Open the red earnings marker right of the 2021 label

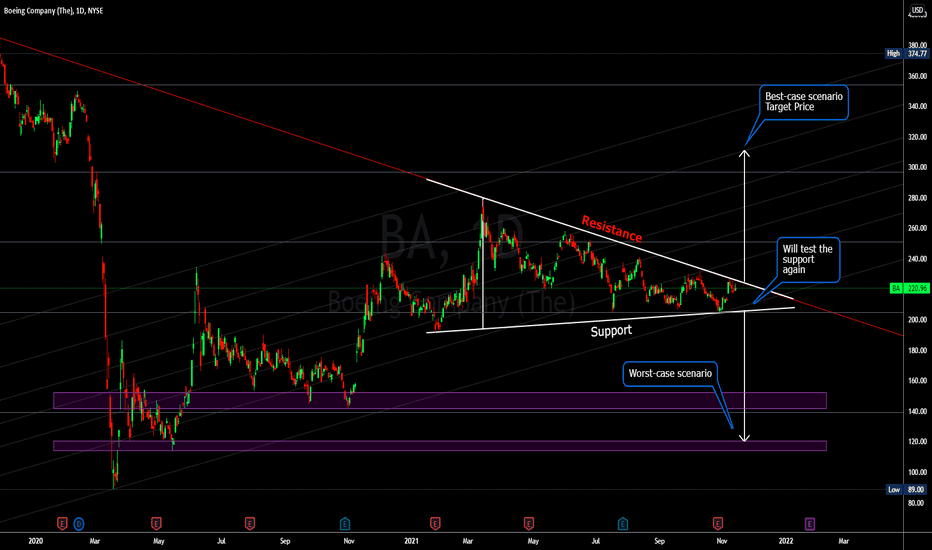[435, 524]
